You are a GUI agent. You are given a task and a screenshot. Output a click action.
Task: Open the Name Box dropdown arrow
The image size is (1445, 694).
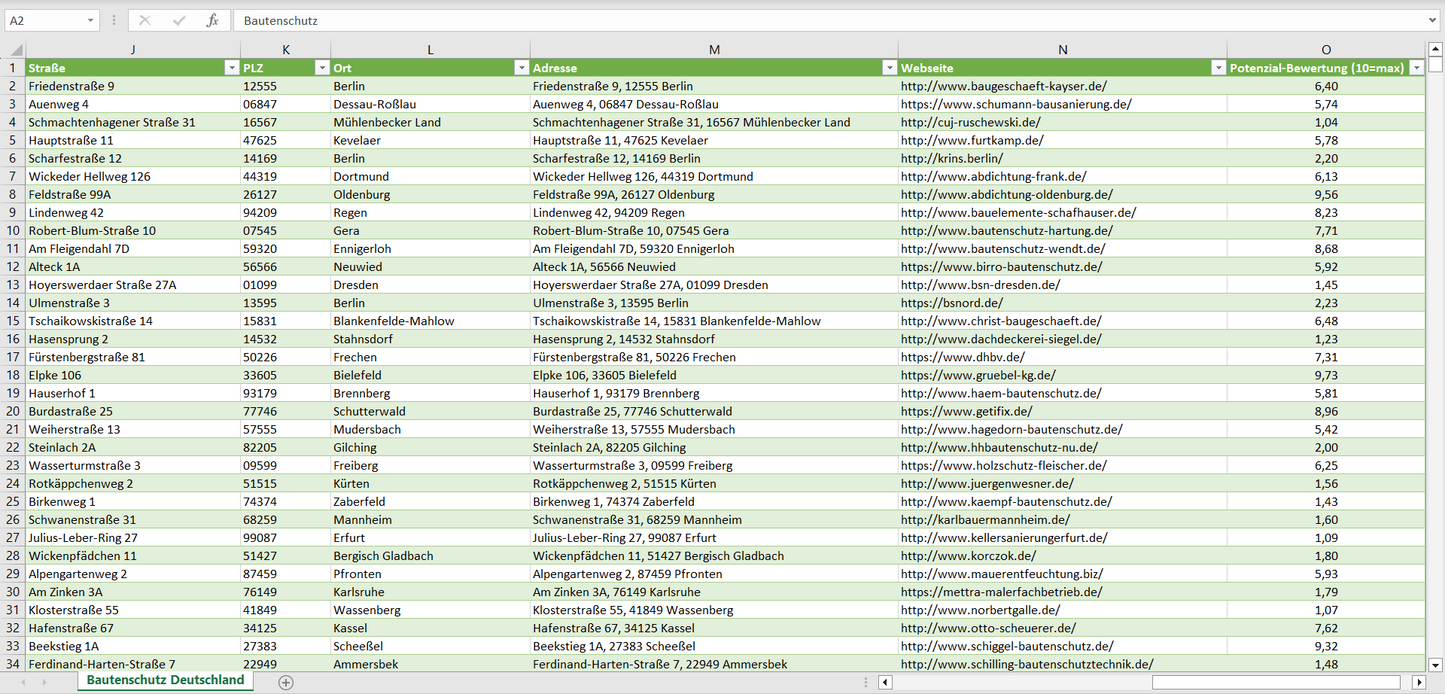point(91,20)
